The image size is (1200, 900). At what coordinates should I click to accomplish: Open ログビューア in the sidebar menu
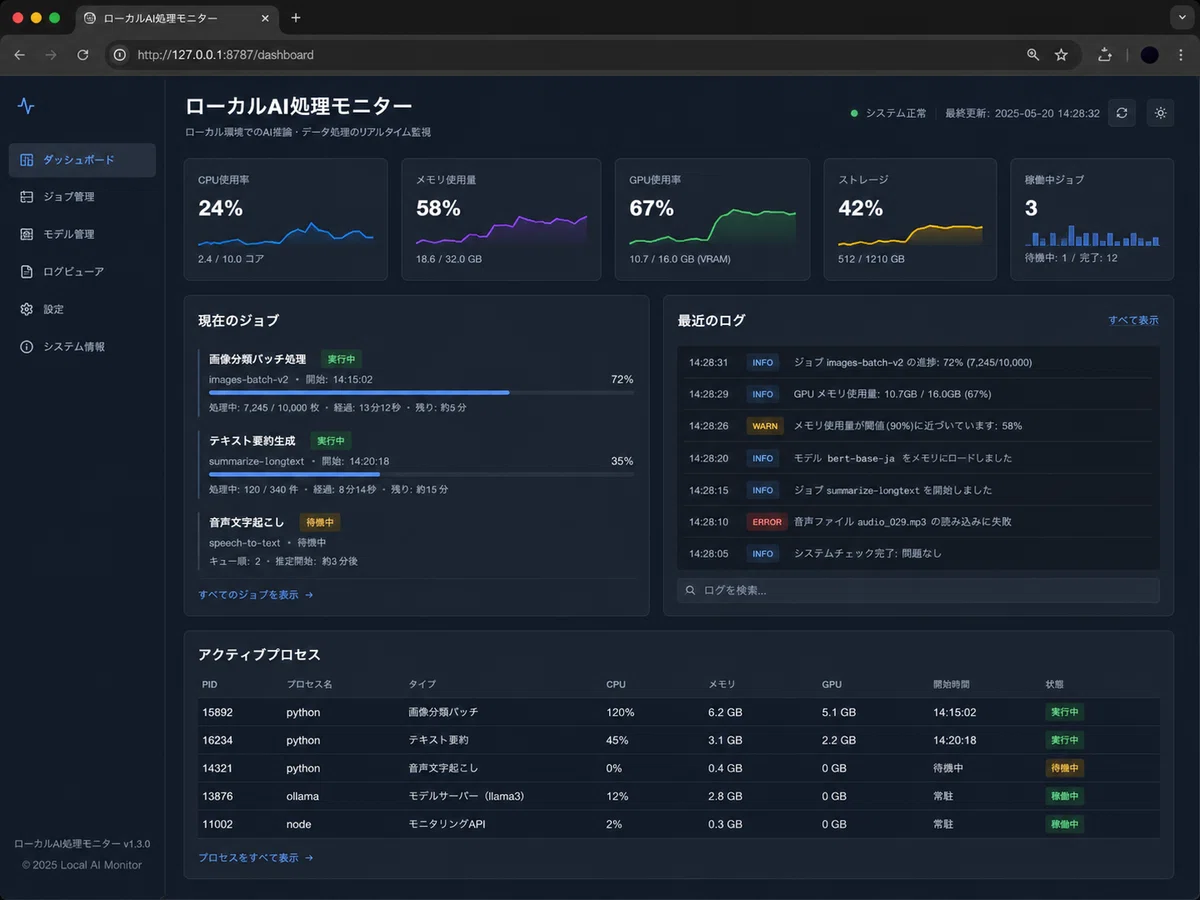click(x=82, y=271)
